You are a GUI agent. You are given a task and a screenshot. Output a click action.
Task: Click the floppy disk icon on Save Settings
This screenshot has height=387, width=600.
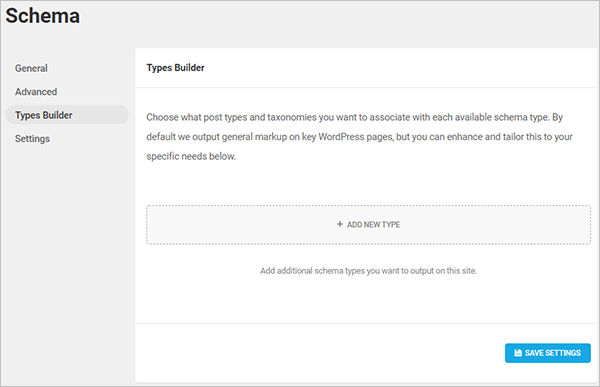[x=518, y=353]
